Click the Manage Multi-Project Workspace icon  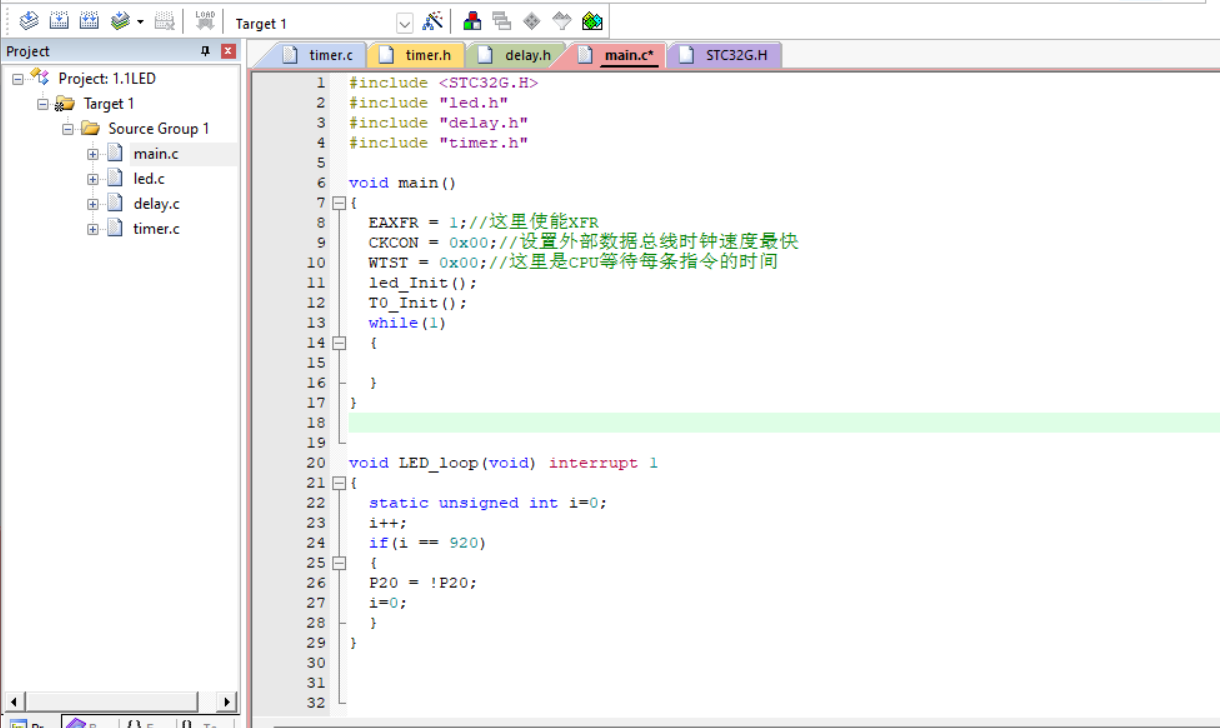(502, 21)
